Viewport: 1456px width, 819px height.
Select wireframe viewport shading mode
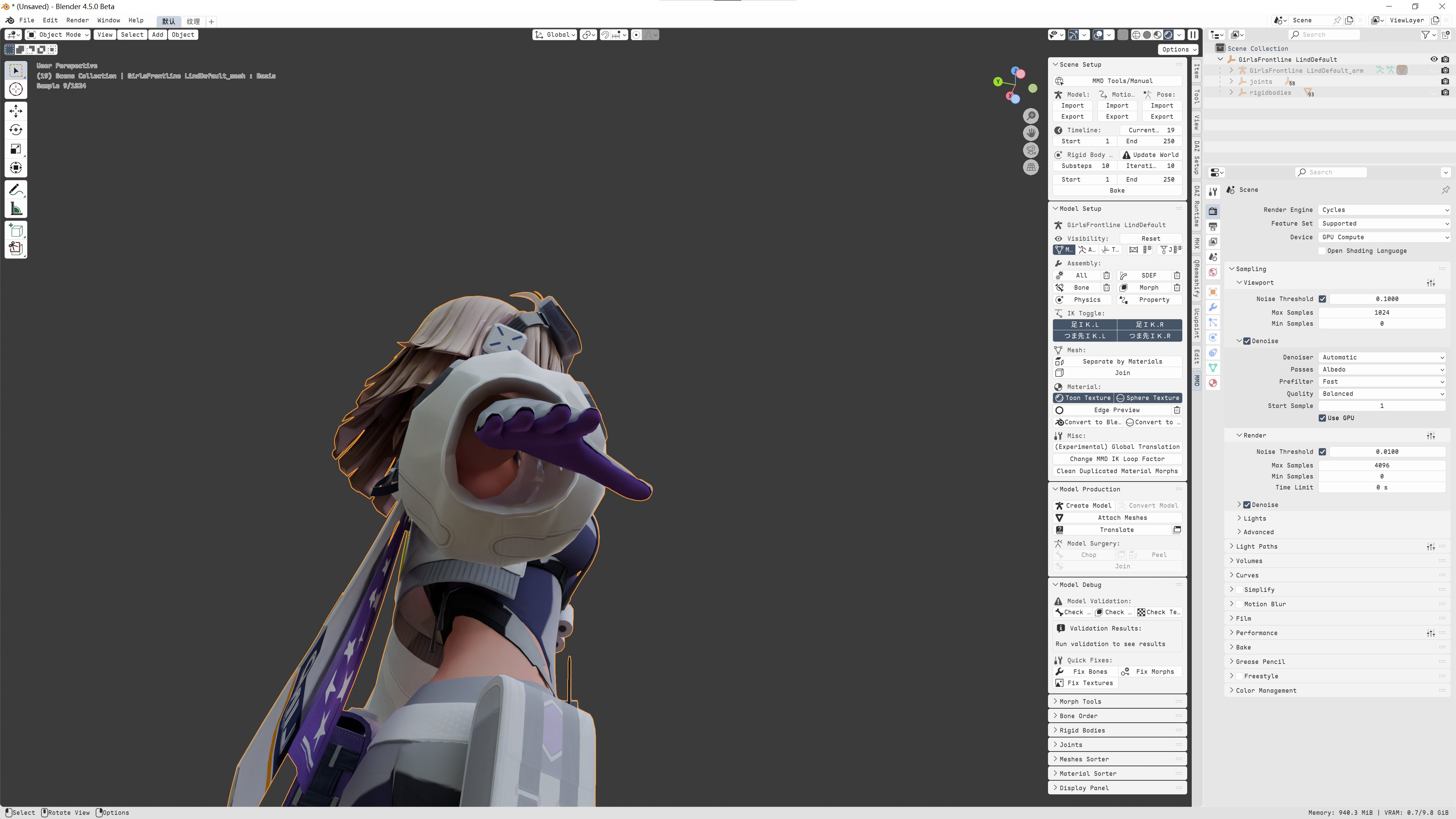coord(1136,35)
